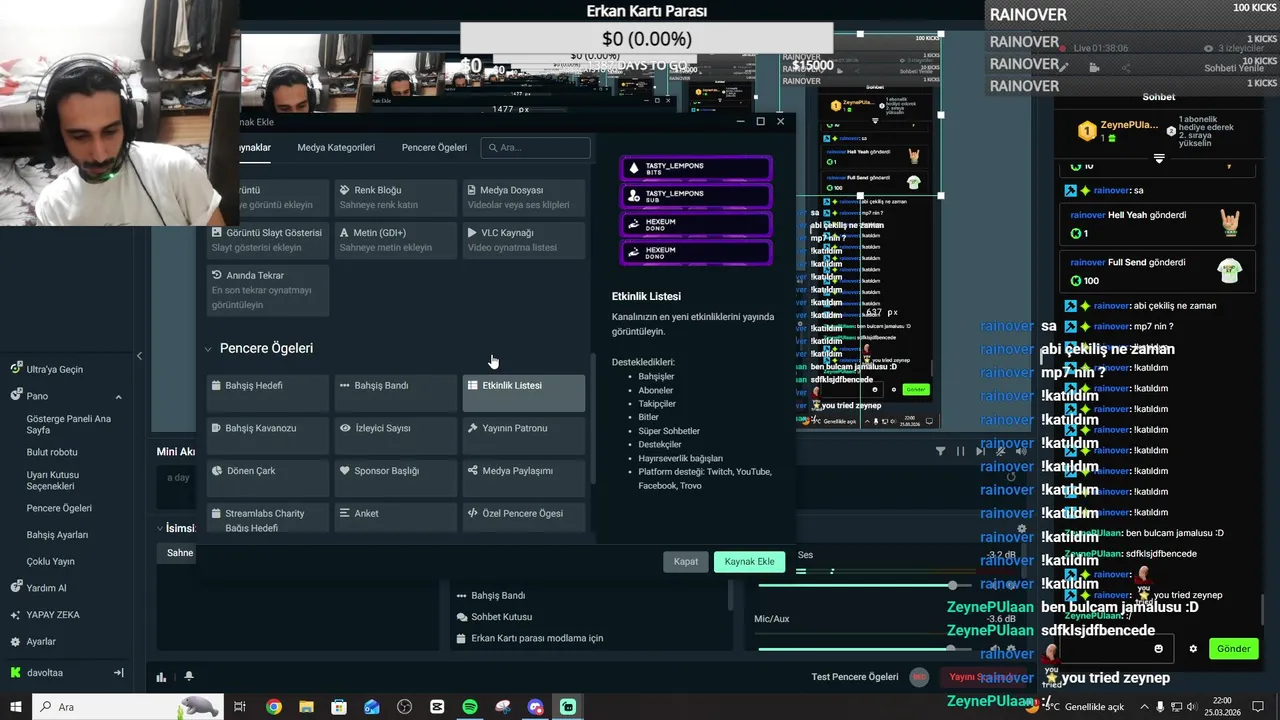Select the Etkinlik Listesi widget
Image resolution: width=1280 pixels, height=720 pixels.
pos(523,393)
